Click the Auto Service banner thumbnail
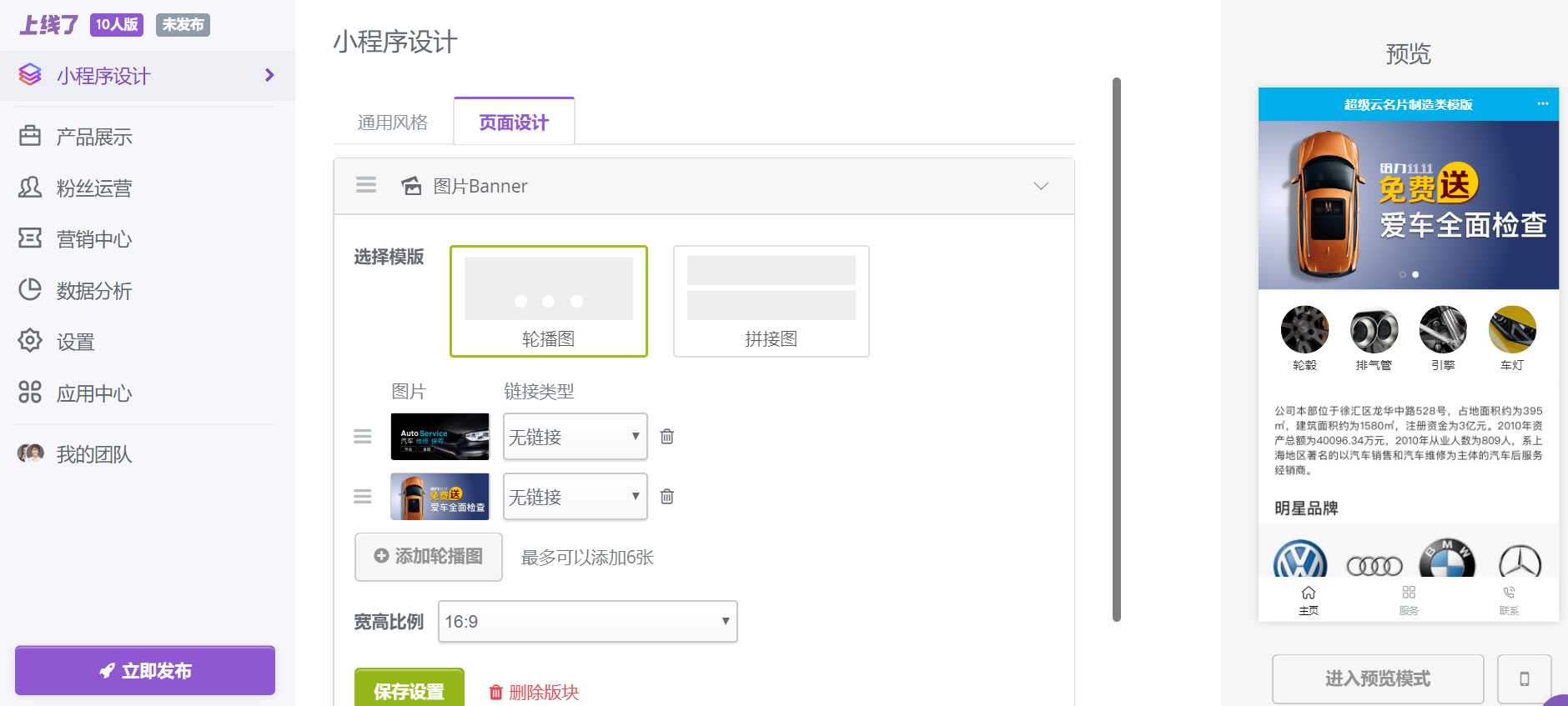Image resolution: width=1568 pixels, height=706 pixels. 440,437
